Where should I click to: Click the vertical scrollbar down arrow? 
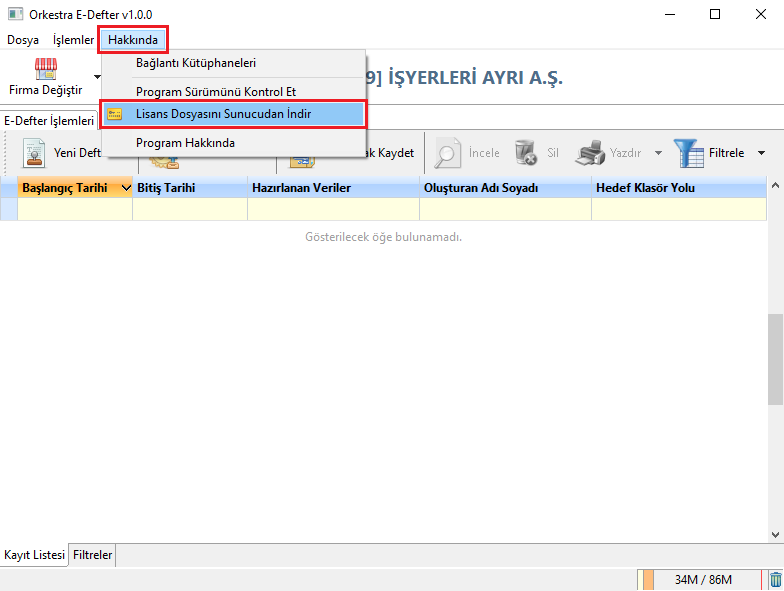tap(775, 533)
